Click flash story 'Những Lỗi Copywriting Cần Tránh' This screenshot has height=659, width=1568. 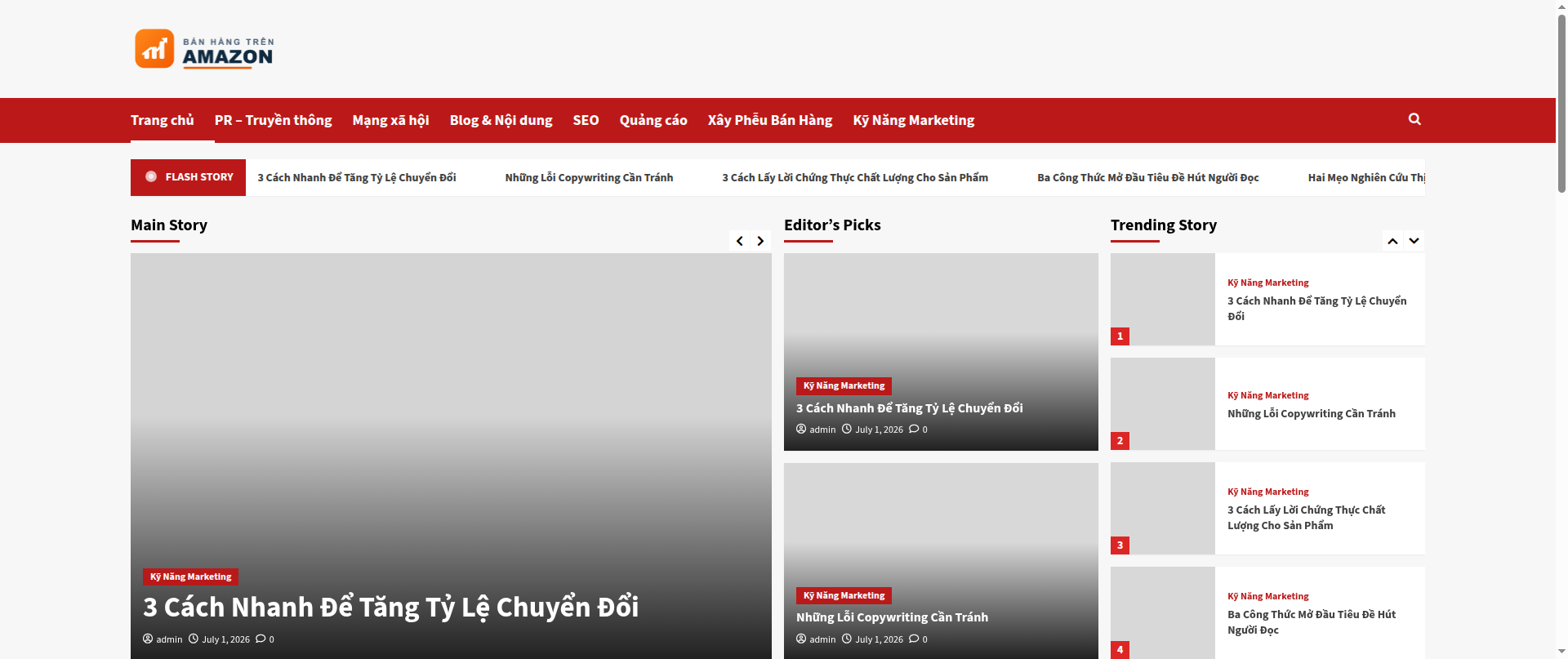pyautogui.click(x=589, y=177)
